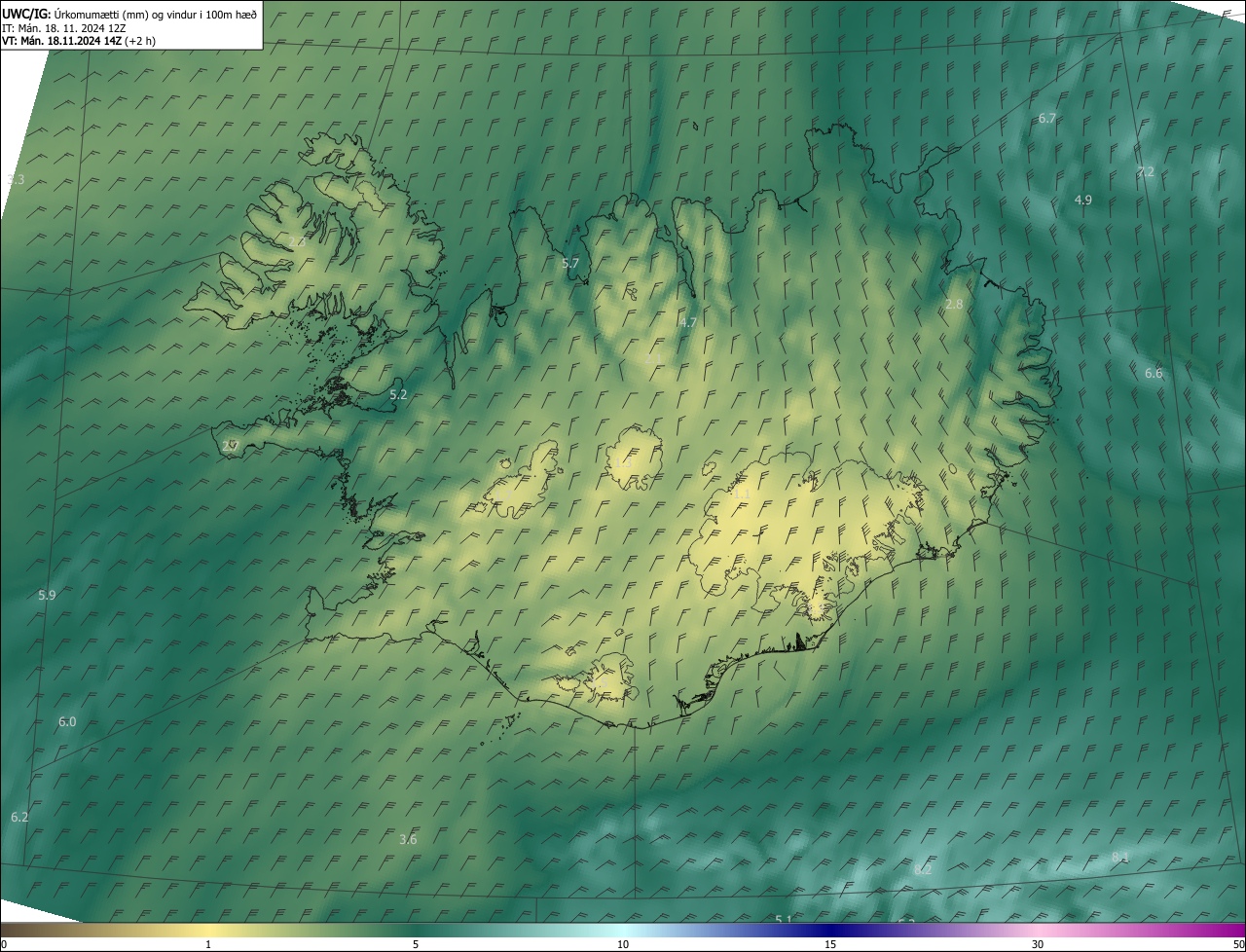1246x952 pixels.
Task: Click the 1 tick on the colour scale
Action: point(208,944)
